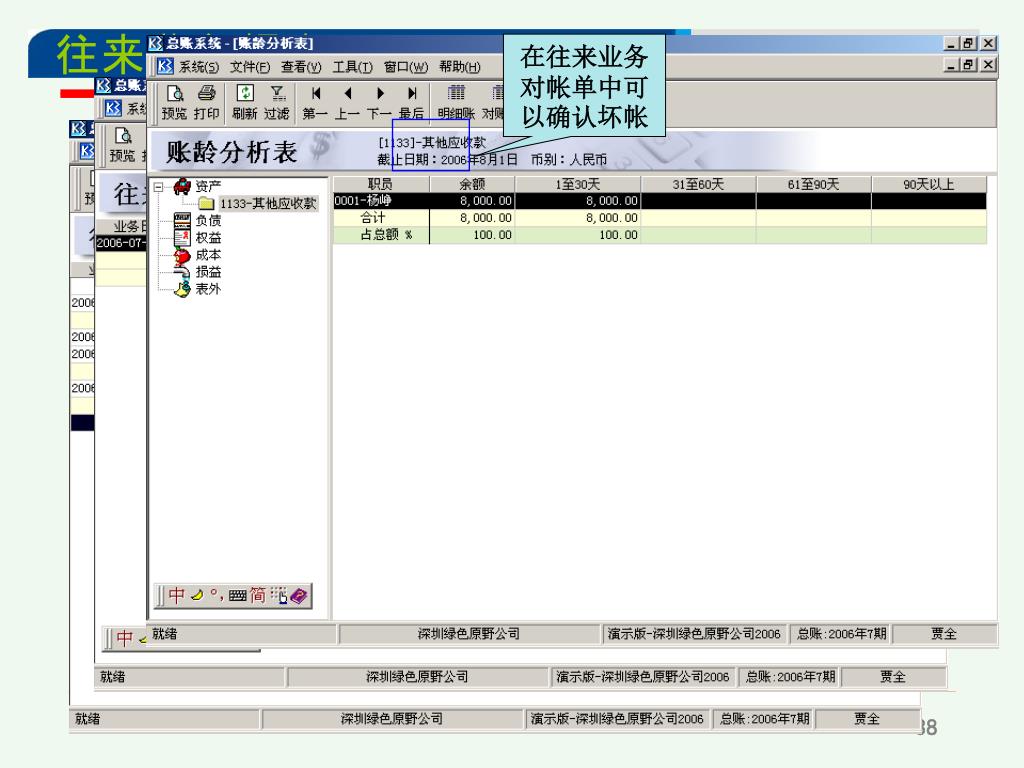
Task: Open the 帮助(H) menu
Action: click(460, 67)
